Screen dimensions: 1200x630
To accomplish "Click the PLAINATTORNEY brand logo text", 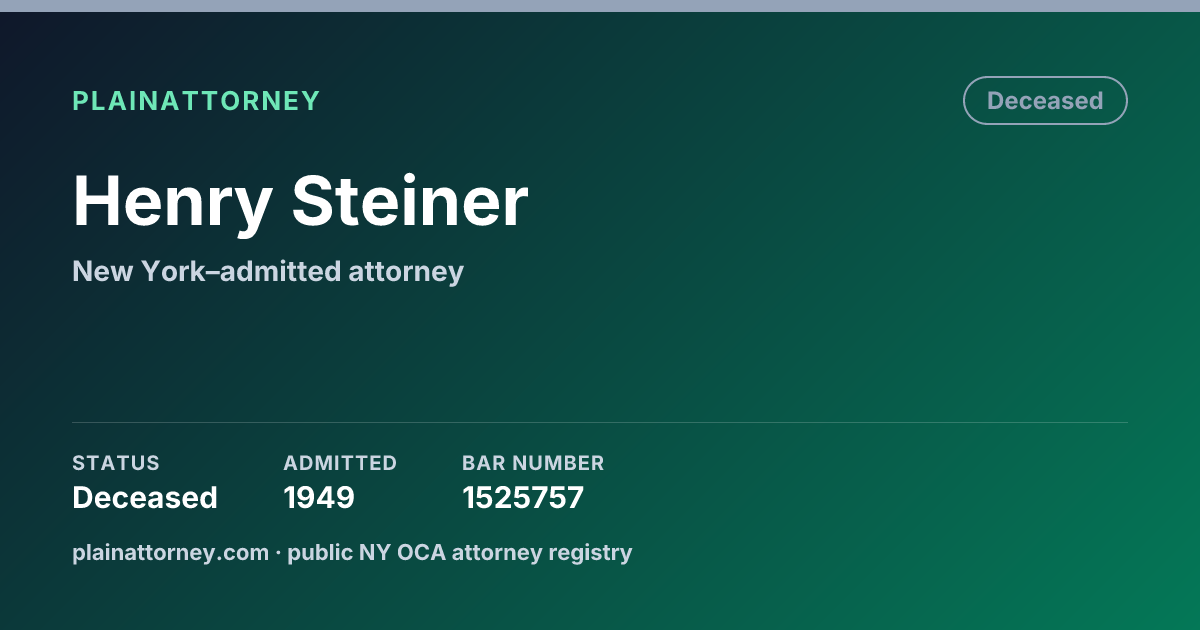I will pyautogui.click(x=196, y=101).
